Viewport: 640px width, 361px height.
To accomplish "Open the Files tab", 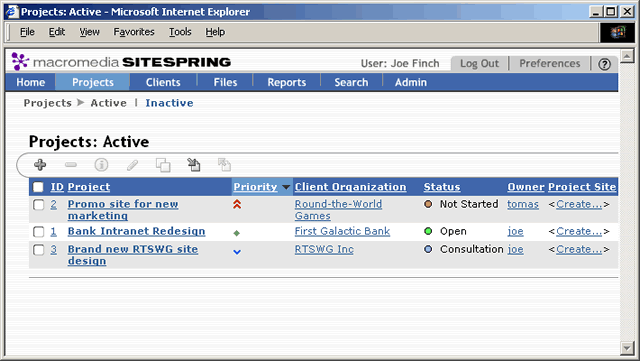I will coord(225,82).
